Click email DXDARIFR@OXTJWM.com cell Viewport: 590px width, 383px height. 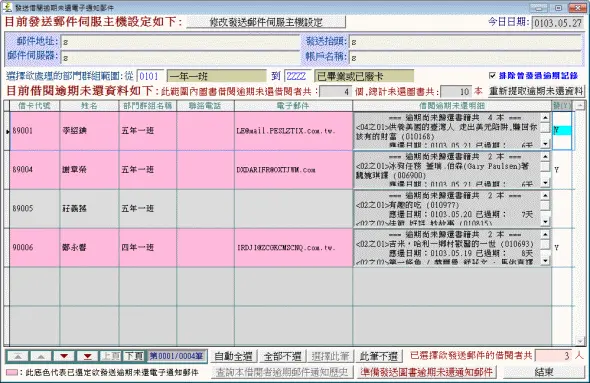coord(293,170)
